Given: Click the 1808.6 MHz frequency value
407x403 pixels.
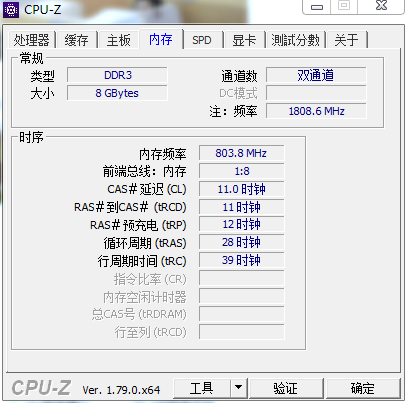Looking at the screenshot, I should (316, 111).
